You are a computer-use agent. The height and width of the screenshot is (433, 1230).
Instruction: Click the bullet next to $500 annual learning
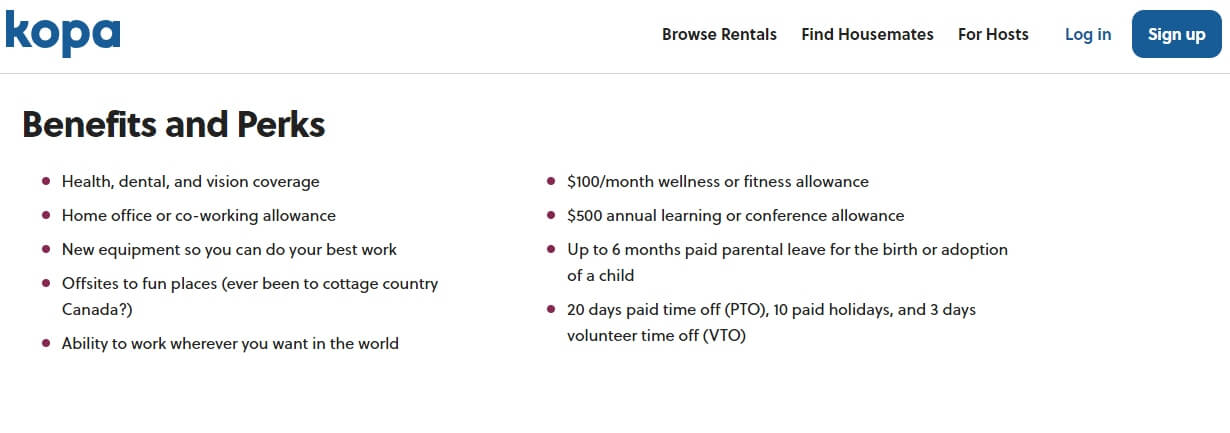coord(551,216)
